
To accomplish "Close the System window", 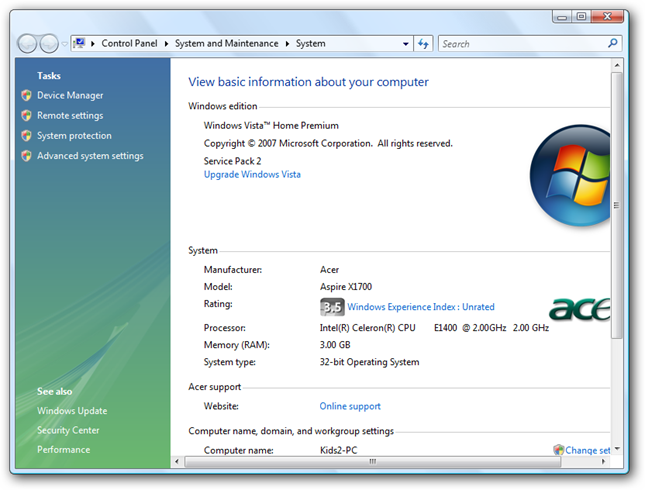I will [608, 17].
